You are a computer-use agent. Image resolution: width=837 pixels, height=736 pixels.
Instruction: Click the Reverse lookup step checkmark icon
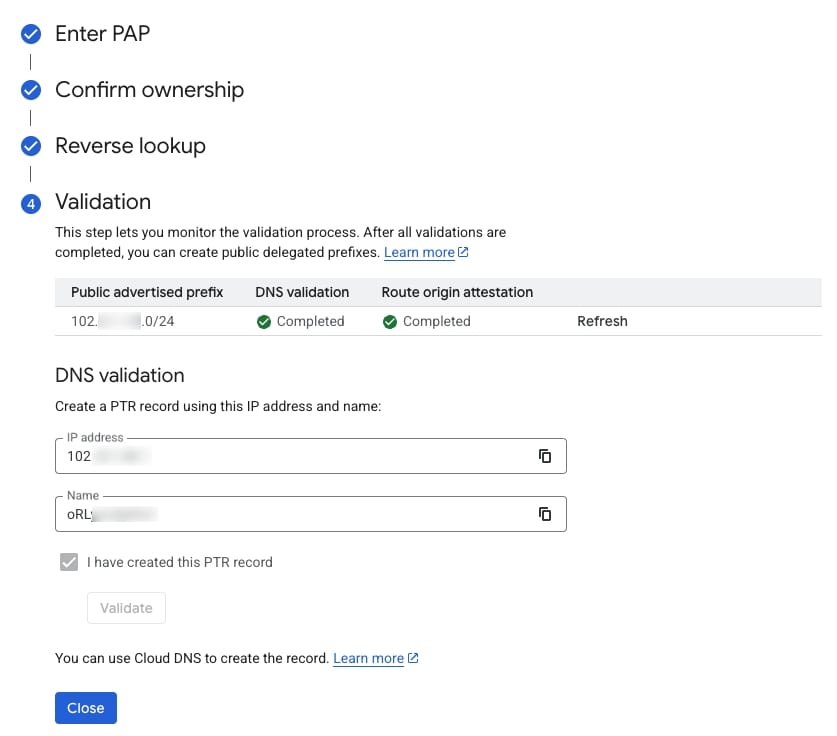coord(31,146)
